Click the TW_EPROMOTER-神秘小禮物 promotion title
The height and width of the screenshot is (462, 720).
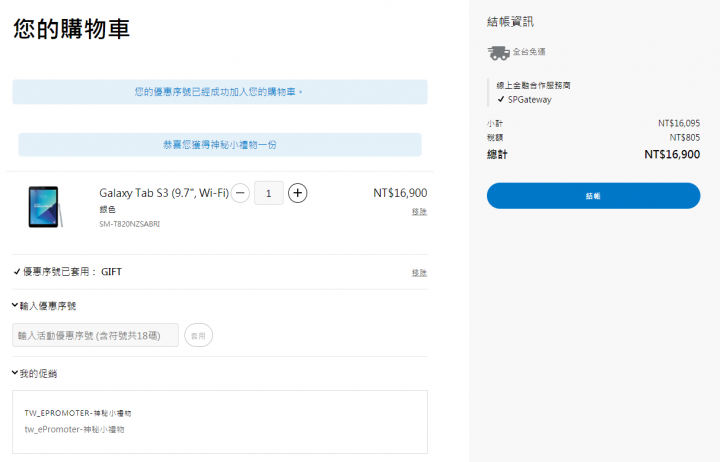[78, 413]
